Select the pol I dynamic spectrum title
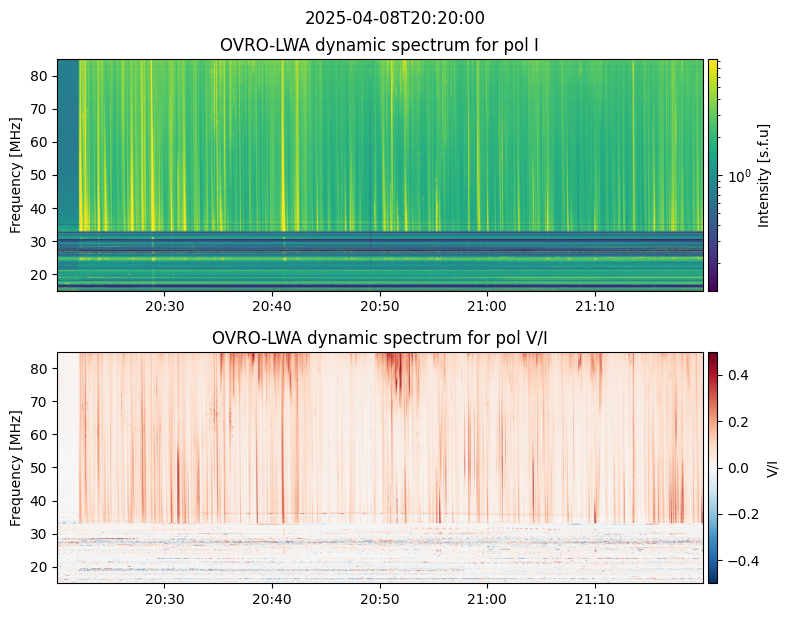 pos(380,45)
